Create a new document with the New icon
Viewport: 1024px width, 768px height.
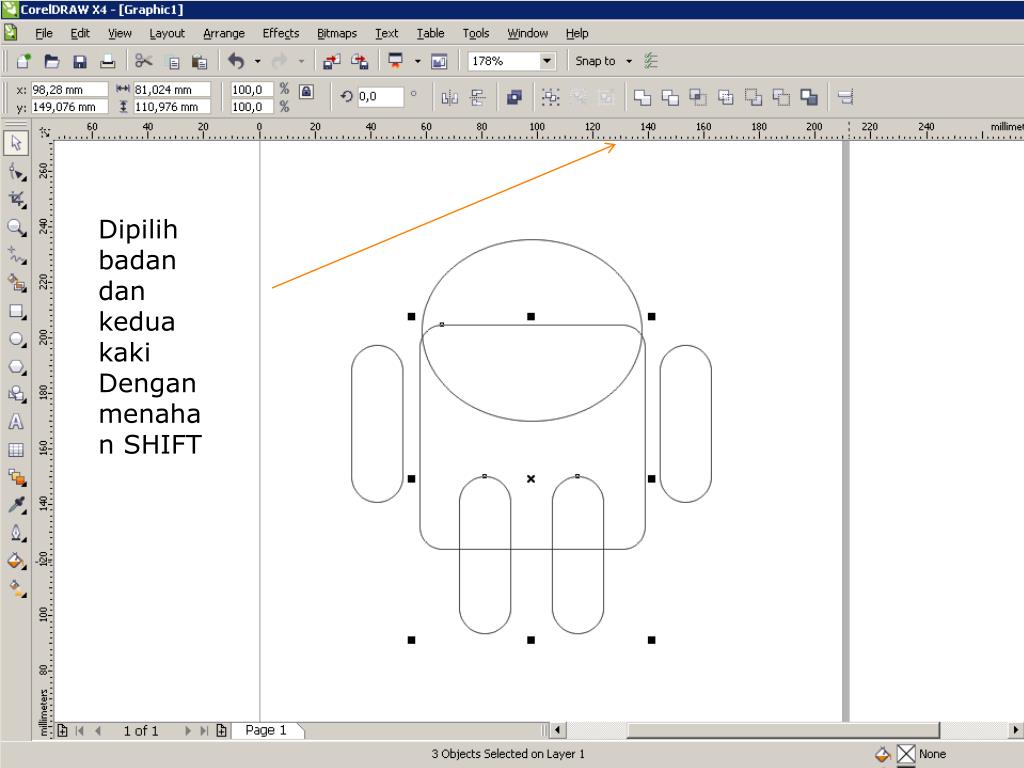(24, 61)
